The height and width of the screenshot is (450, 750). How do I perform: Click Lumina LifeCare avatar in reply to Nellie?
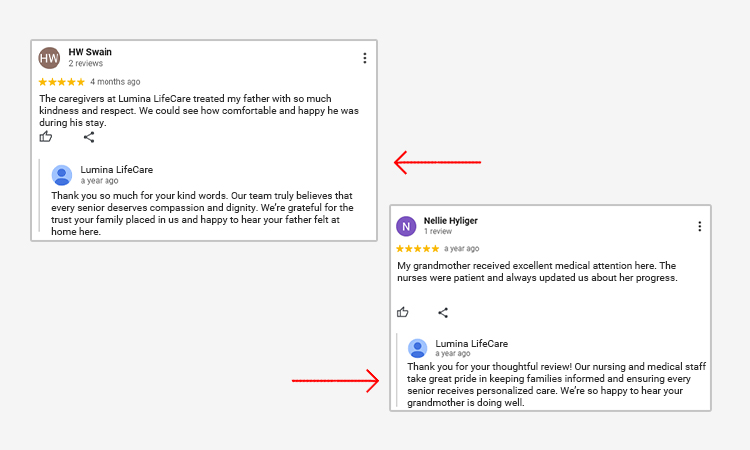(x=418, y=348)
